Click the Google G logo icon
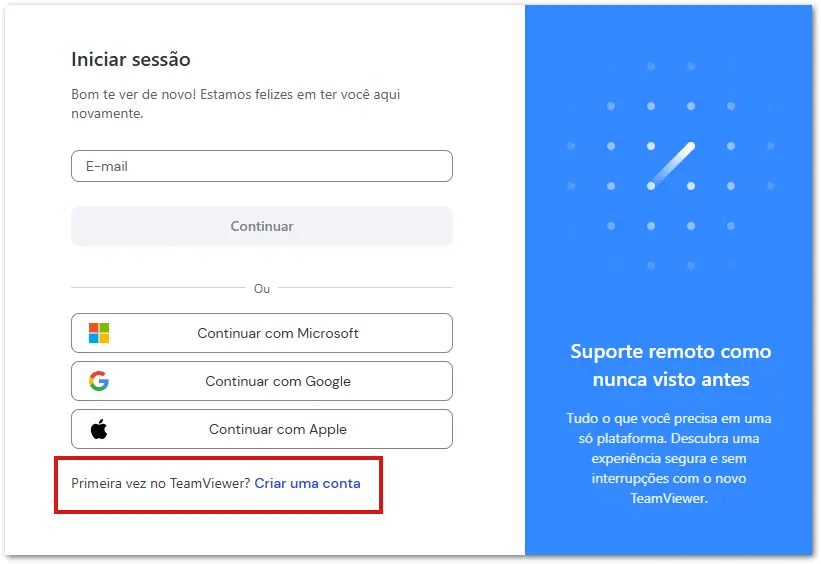The image size is (821, 564). tap(99, 381)
